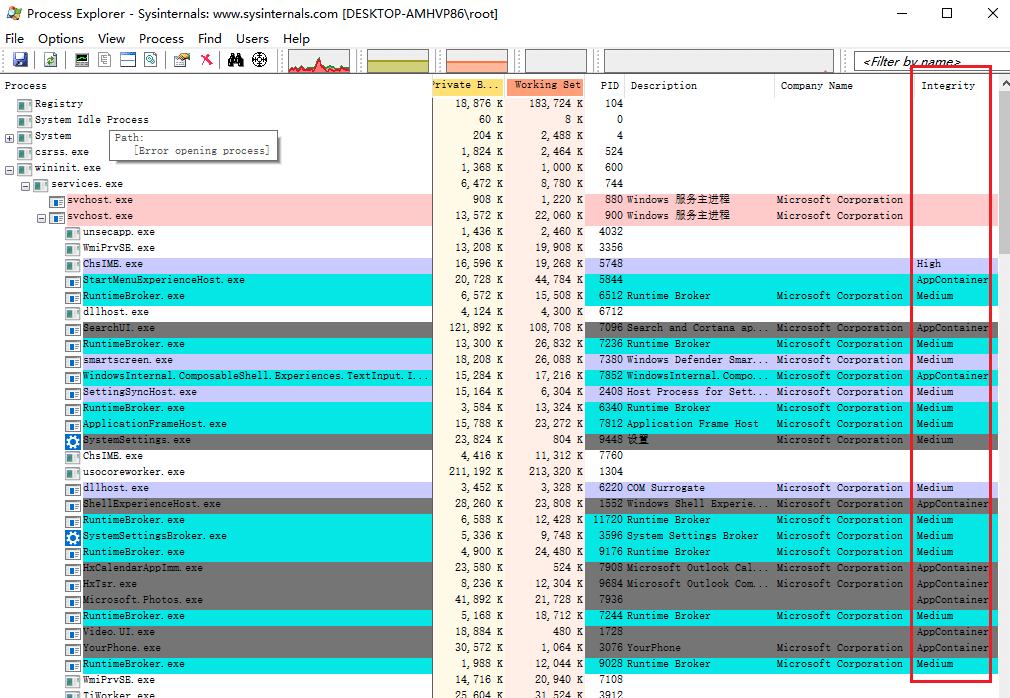This screenshot has height=698, width=1010.
Task: Click the High integrity cell of ChsIME.exe
Action: (x=928, y=264)
